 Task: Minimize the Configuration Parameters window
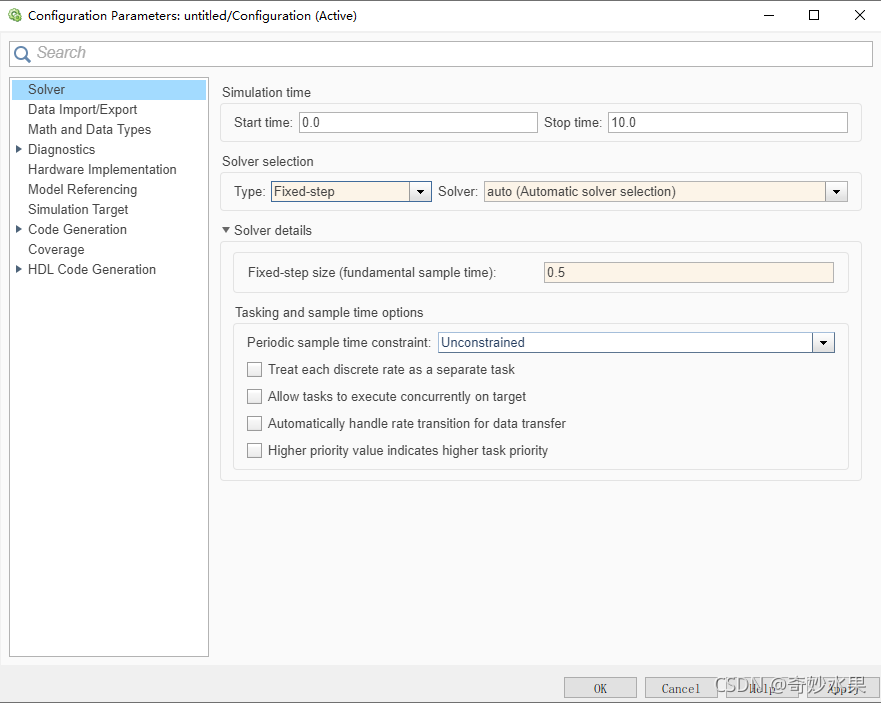tap(769, 15)
